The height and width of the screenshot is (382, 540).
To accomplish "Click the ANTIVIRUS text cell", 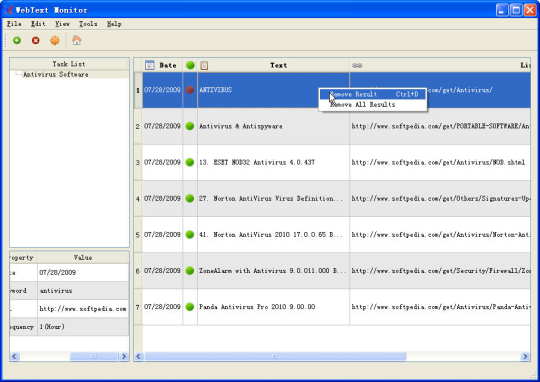I will tap(273, 90).
